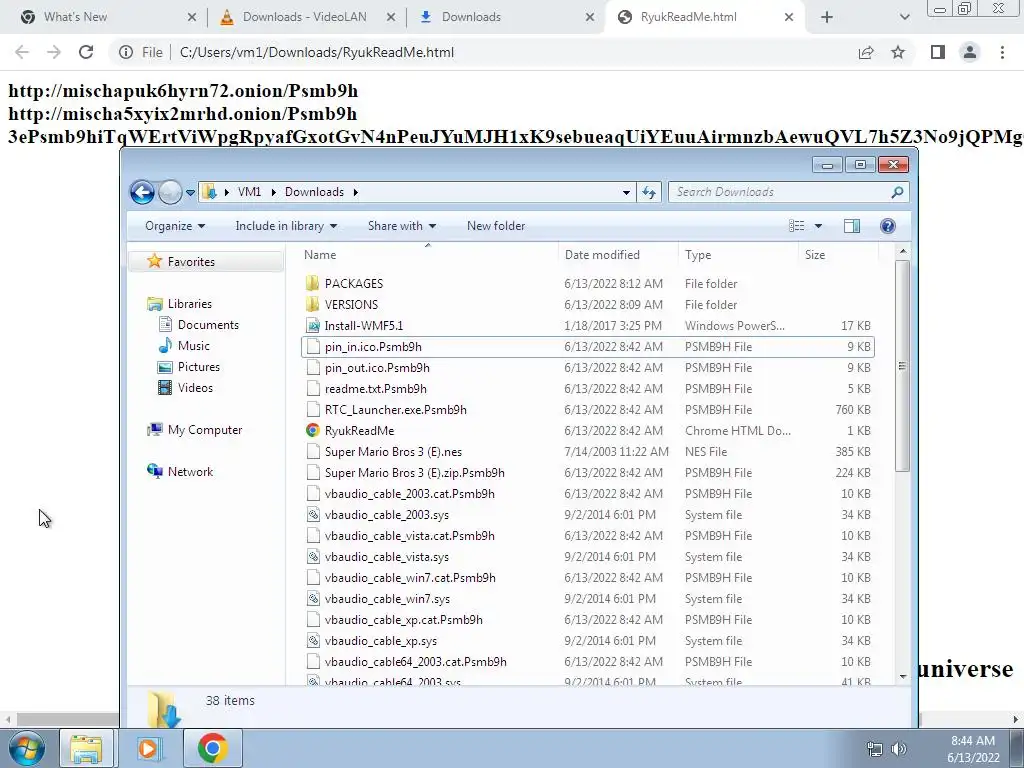Open Documents library
1024x768 pixels.
(208, 325)
